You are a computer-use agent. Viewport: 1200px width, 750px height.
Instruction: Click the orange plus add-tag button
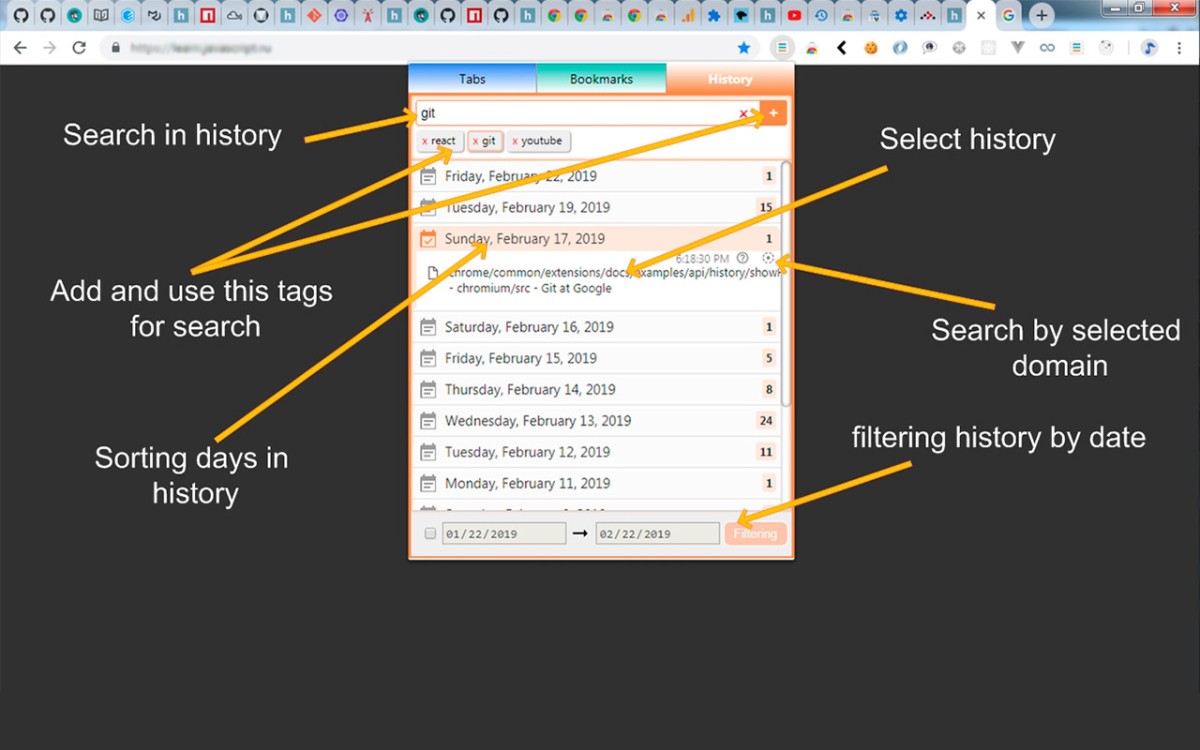click(773, 113)
